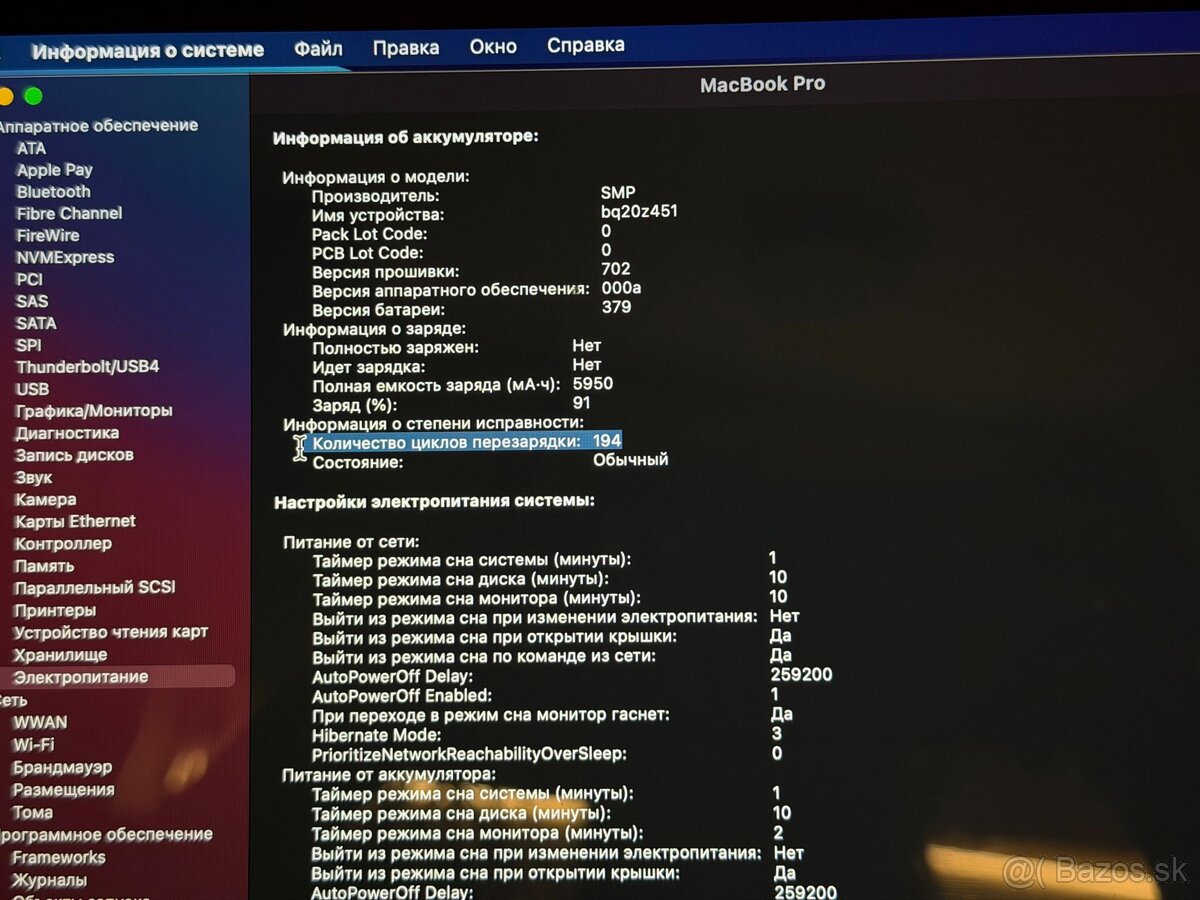
Task: Select NVMExpress in the sidebar
Action: tap(65, 258)
